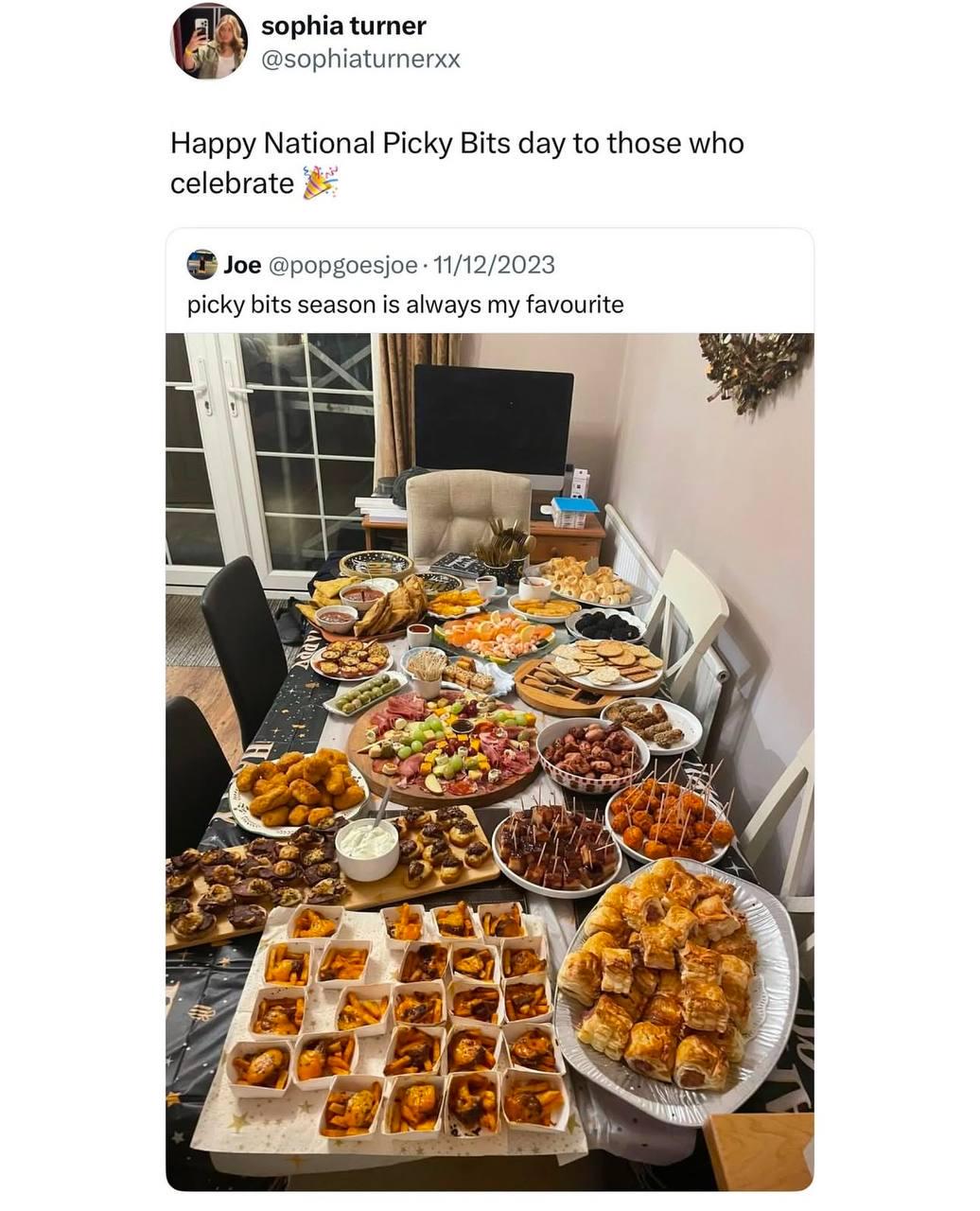The height and width of the screenshot is (1211, 980).
Task: Open the @sophiaturnerxx handle
Action: (x=360, y=59)
